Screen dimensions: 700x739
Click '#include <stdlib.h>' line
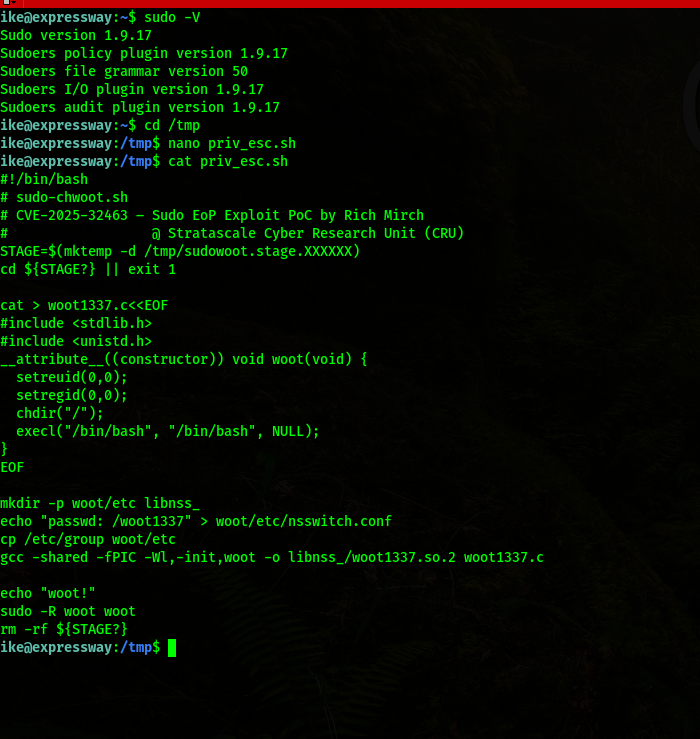(76, 323)
